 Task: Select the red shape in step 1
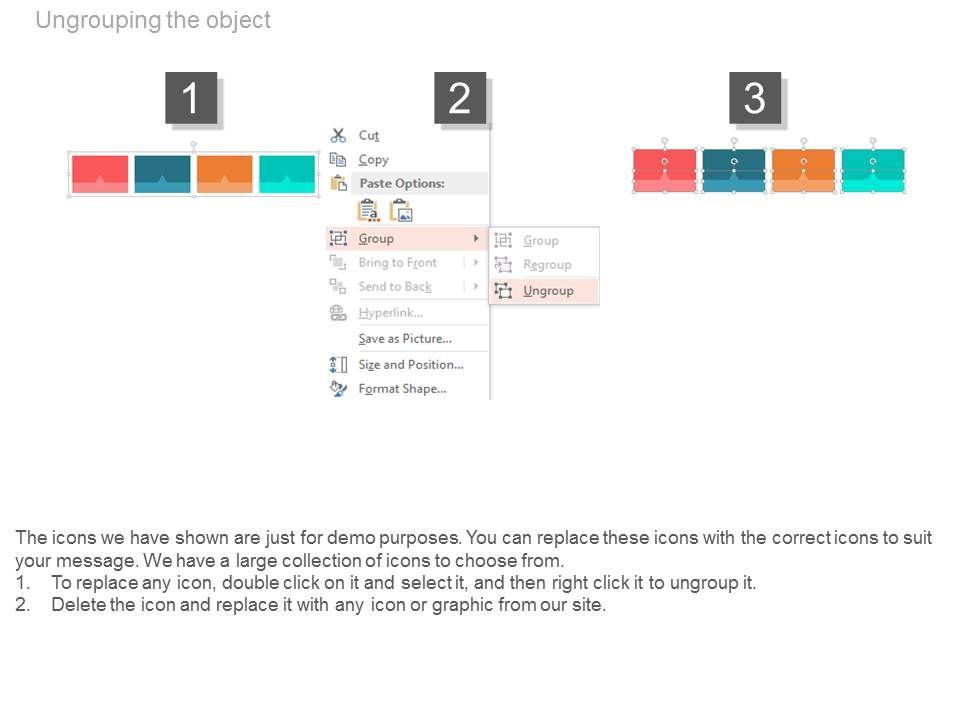(100, 172)
